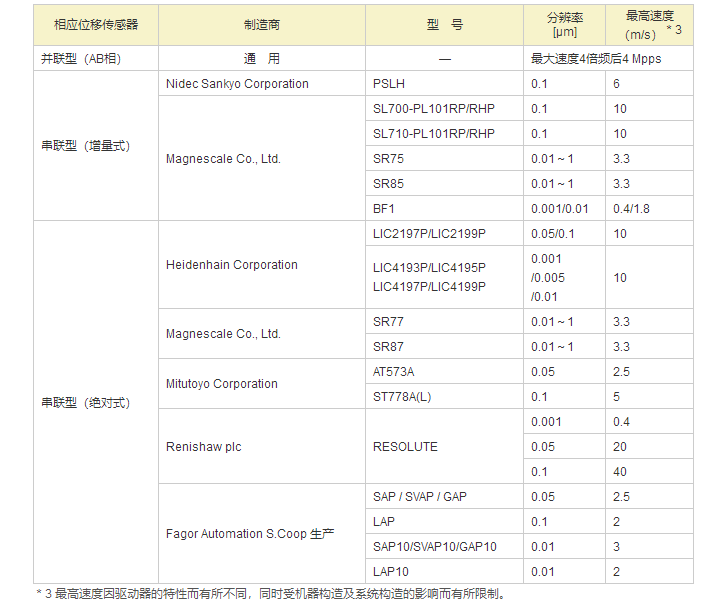724x605 pixels.
Task: Click the 制造商 column header
Action: pyautogui.click(x=262, y=25)
